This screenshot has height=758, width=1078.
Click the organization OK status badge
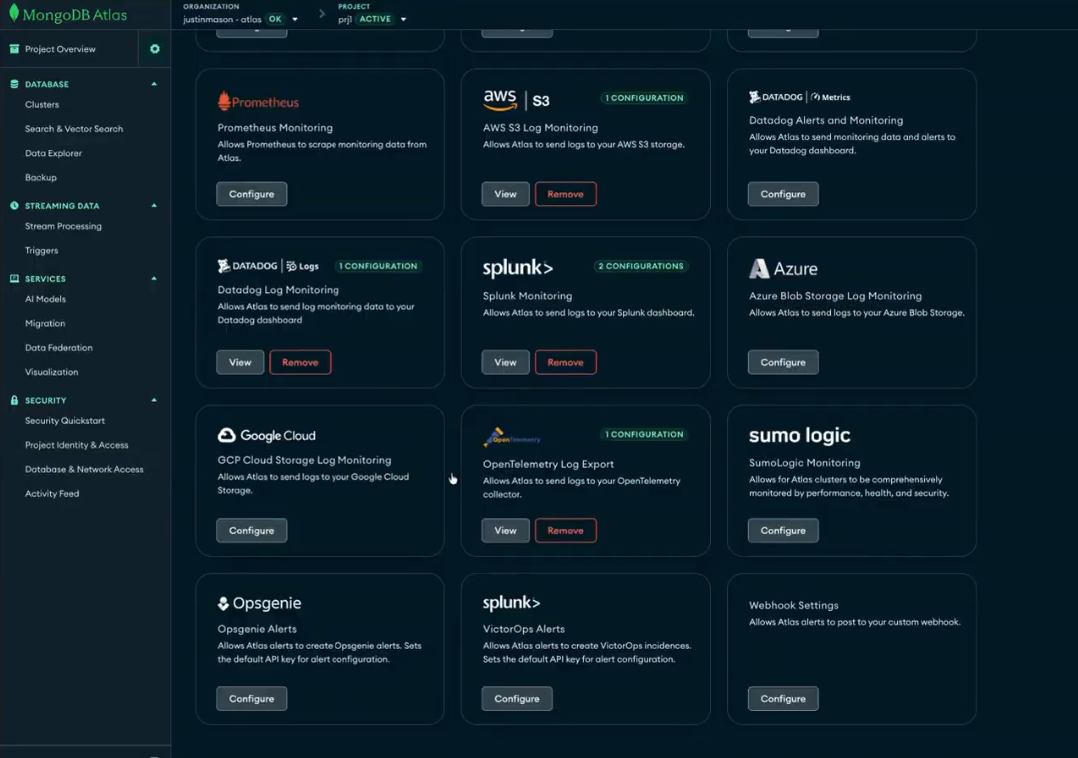275,19
